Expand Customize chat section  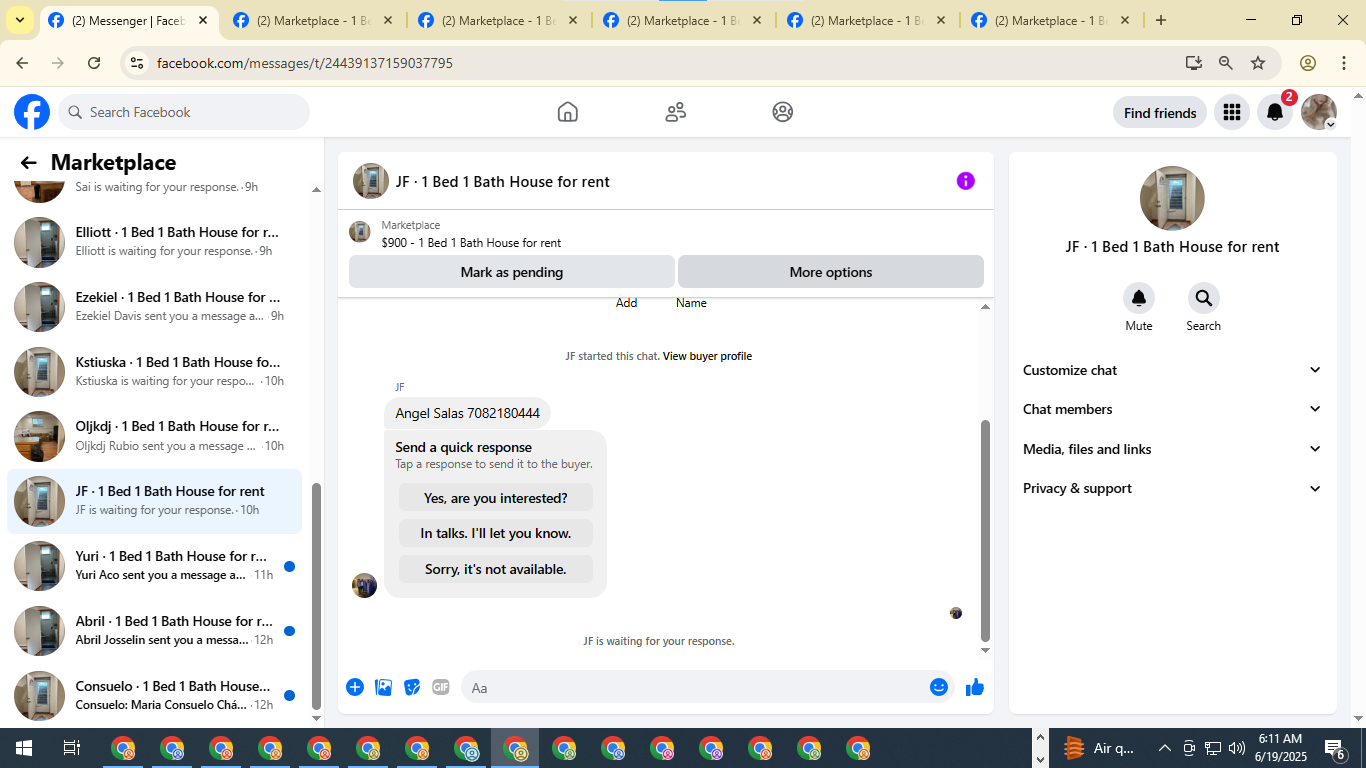tap(1172, 370)
